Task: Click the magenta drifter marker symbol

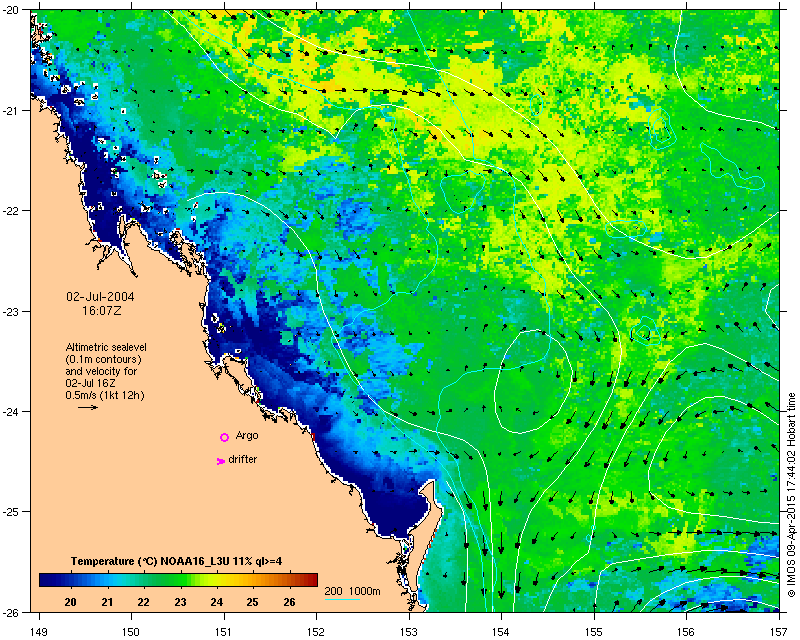Action: [x=220, y=461]
